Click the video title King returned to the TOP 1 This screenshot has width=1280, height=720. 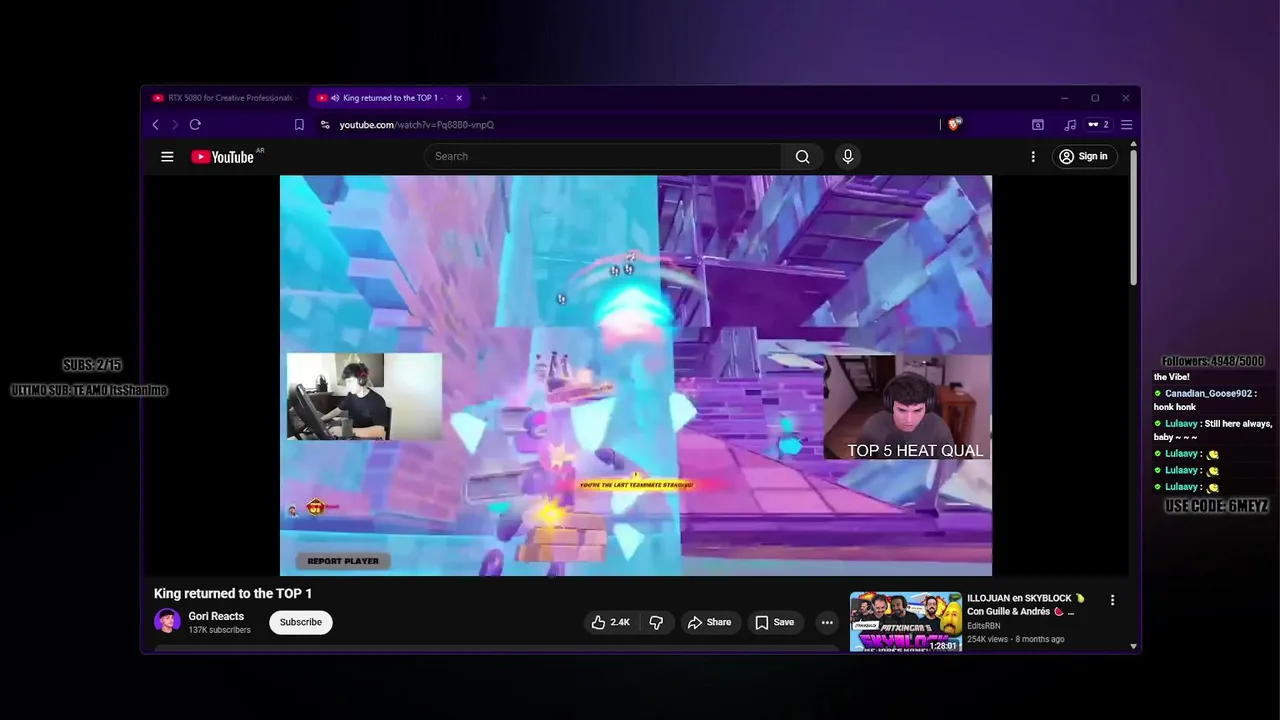click(x=233, y=593)
